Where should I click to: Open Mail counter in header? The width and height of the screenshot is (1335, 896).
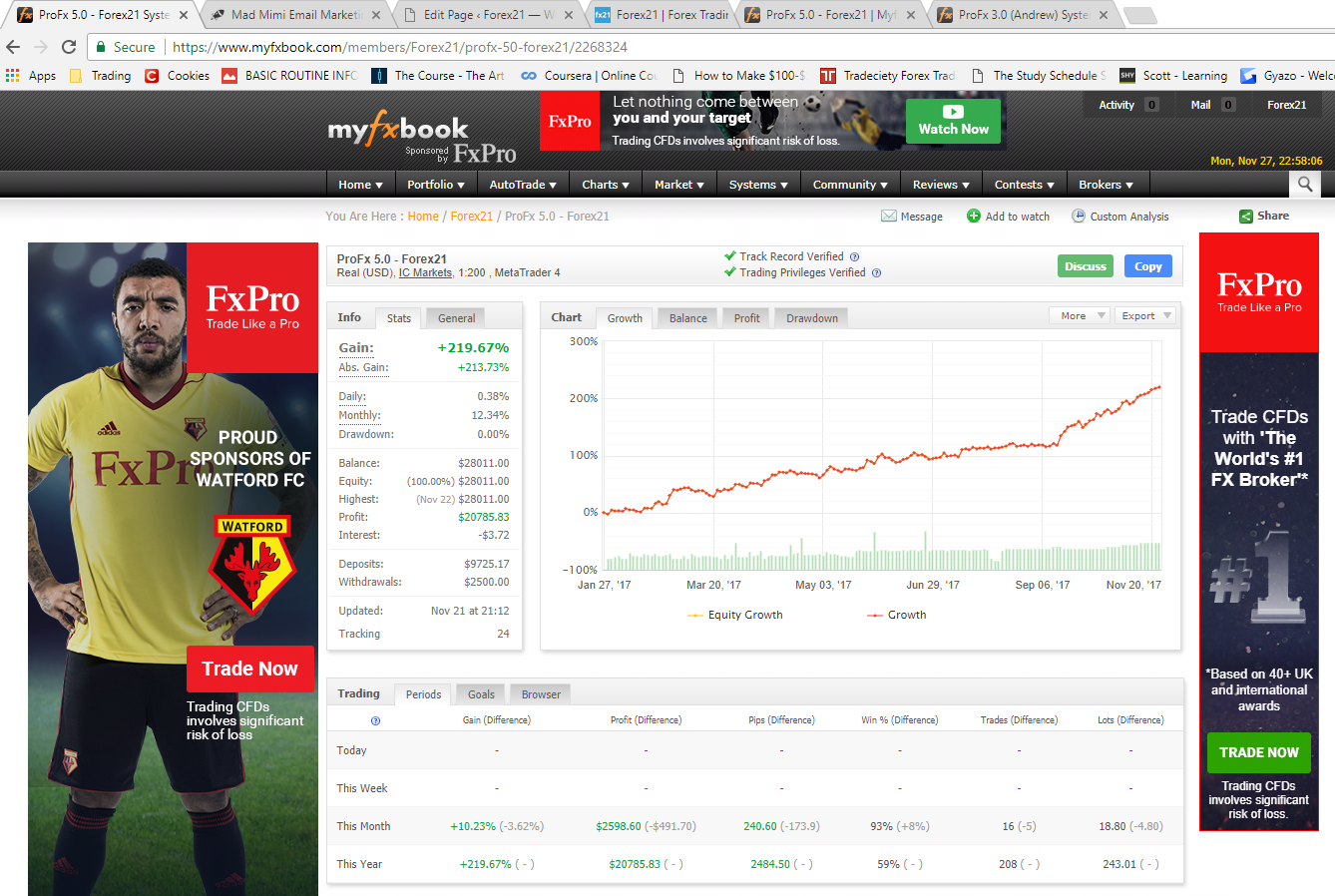click(1212, 105)
